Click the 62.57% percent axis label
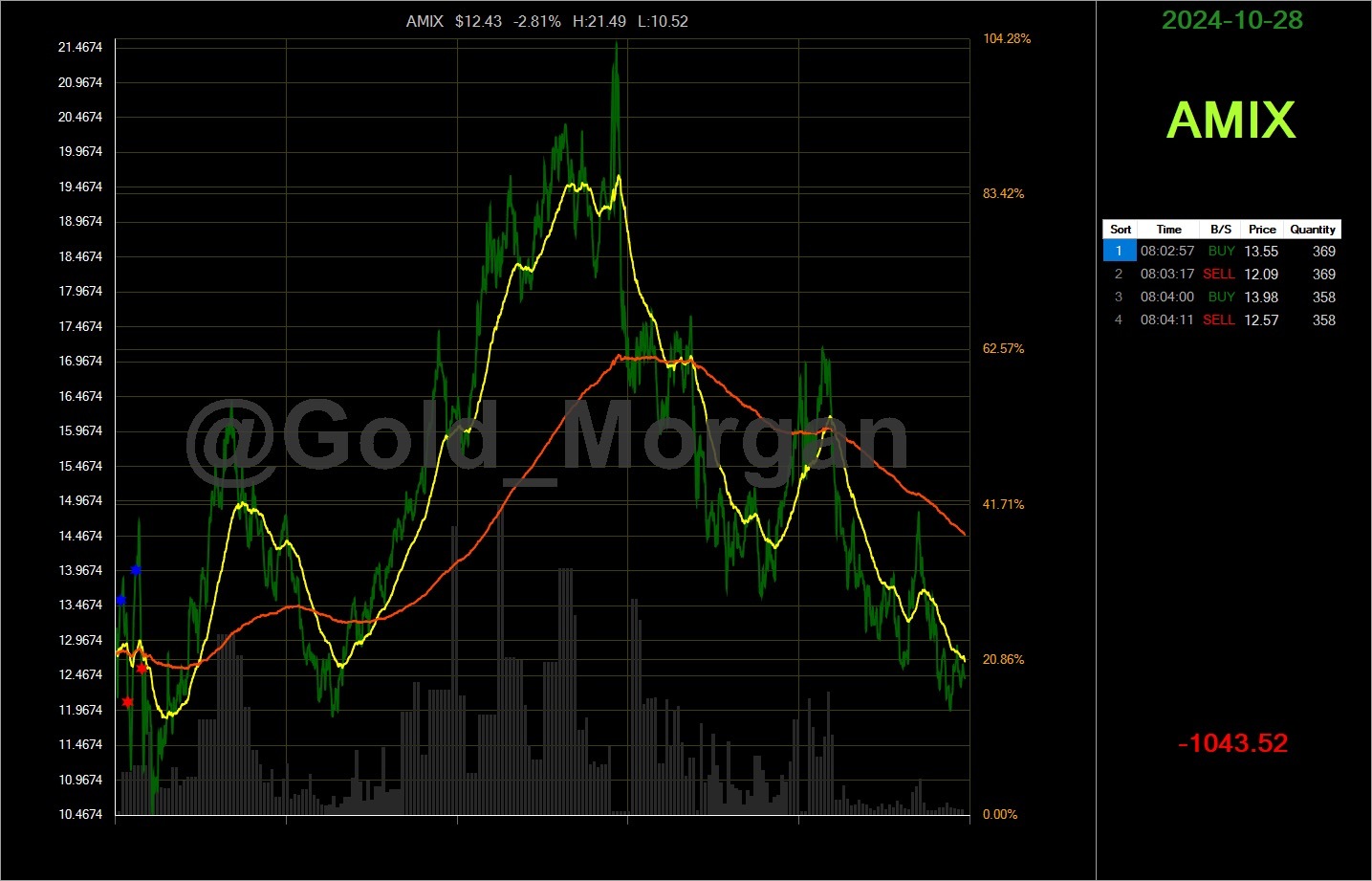Image resolution: width=1372 pixels, height=881 pixels. pyautogui.click(x=1003, y=348)
